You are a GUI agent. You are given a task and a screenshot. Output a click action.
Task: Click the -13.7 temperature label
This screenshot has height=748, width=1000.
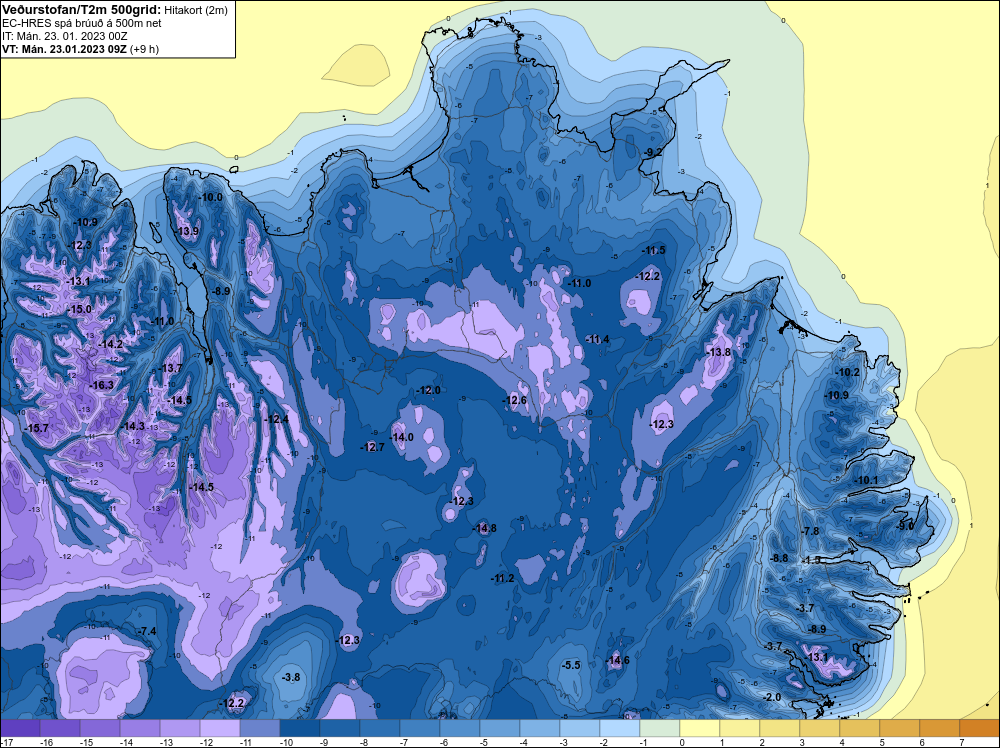click(170, 369)
